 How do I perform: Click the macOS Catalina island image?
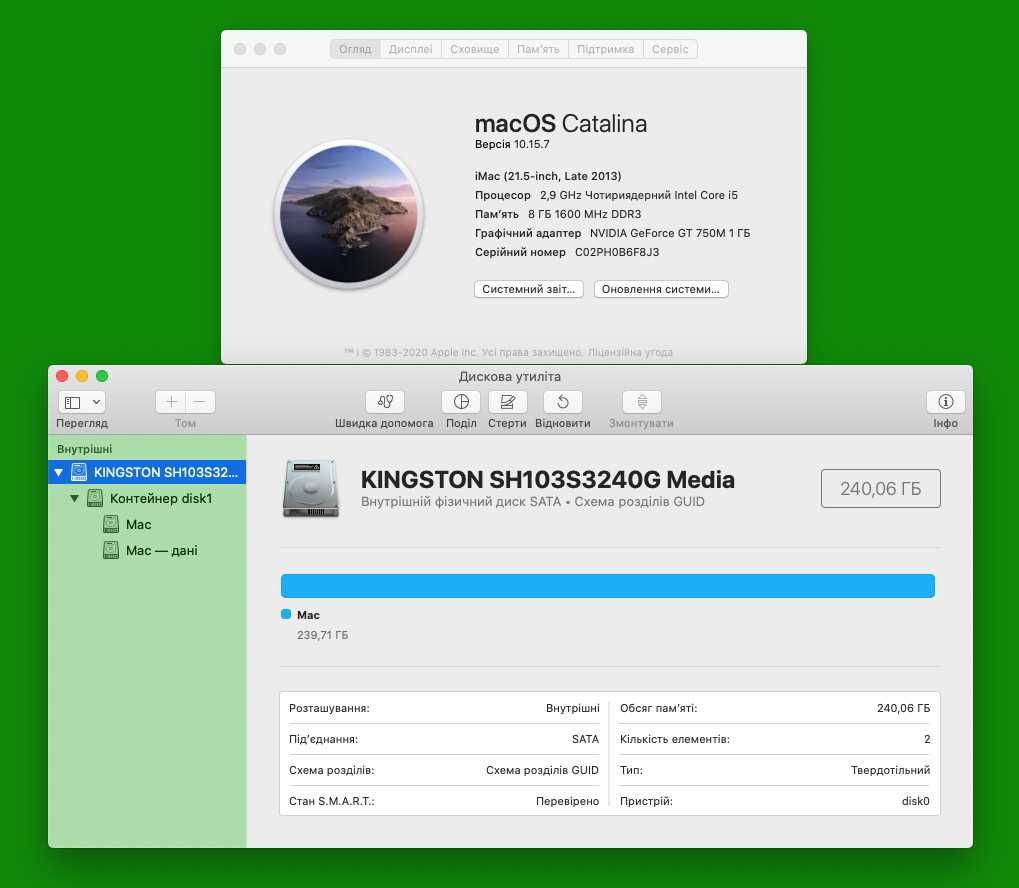[x=349, y=214]
